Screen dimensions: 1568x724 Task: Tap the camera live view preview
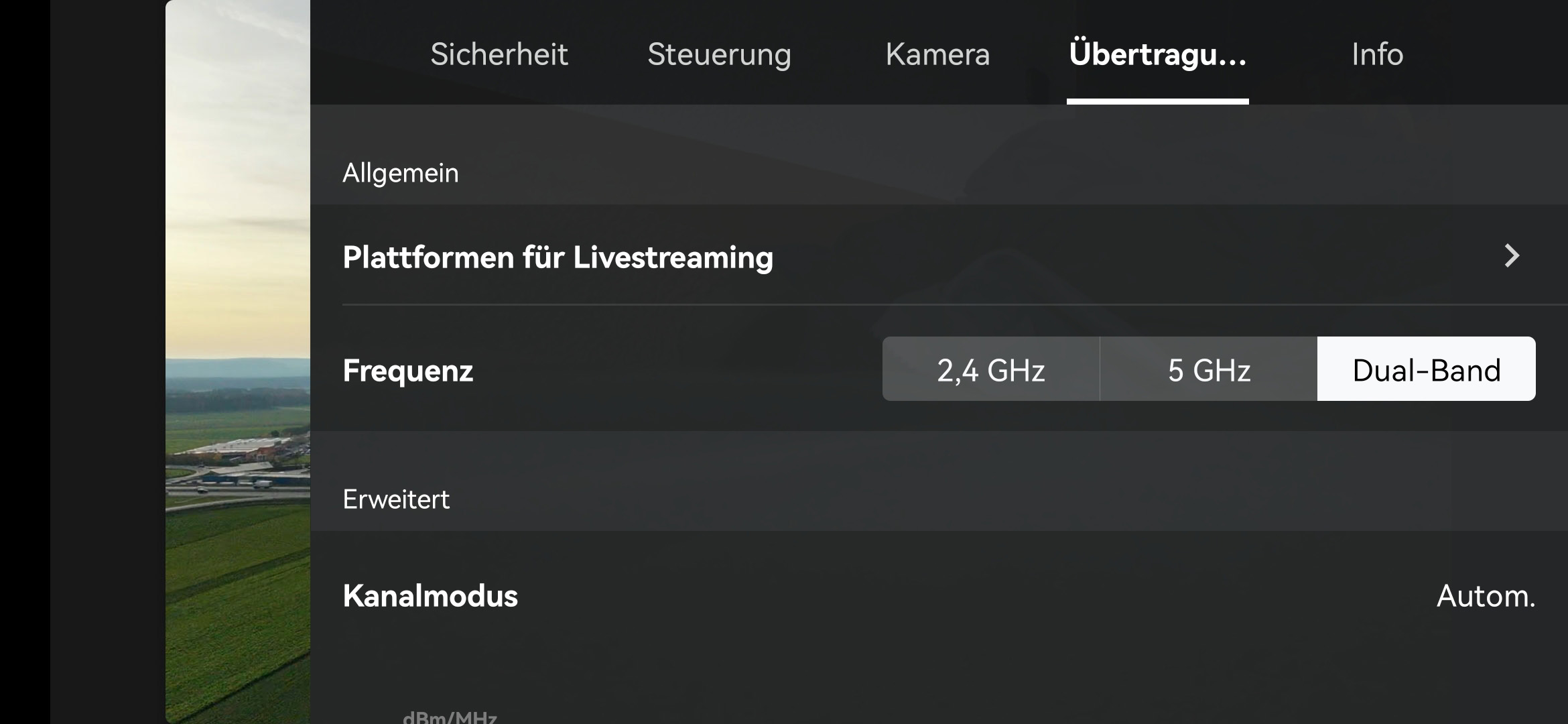pos(238,362)
